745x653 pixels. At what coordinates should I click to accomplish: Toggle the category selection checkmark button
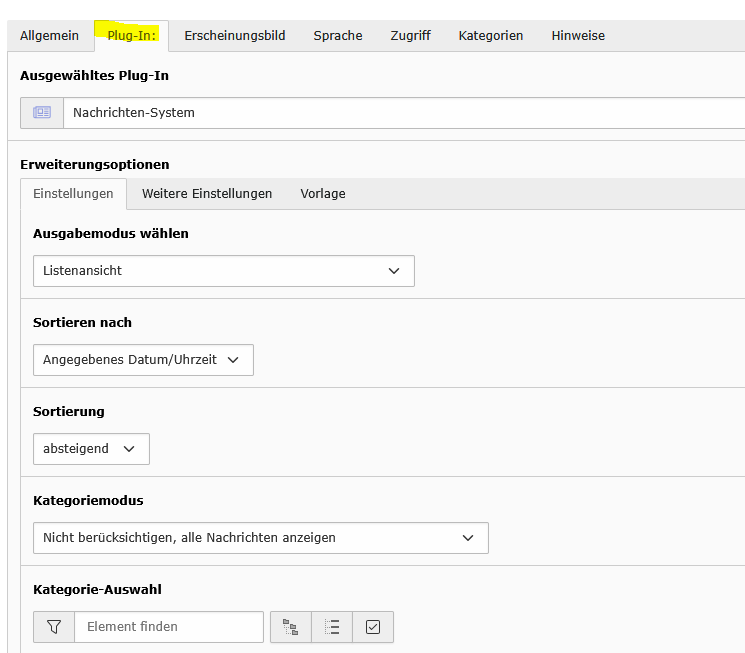373,627
